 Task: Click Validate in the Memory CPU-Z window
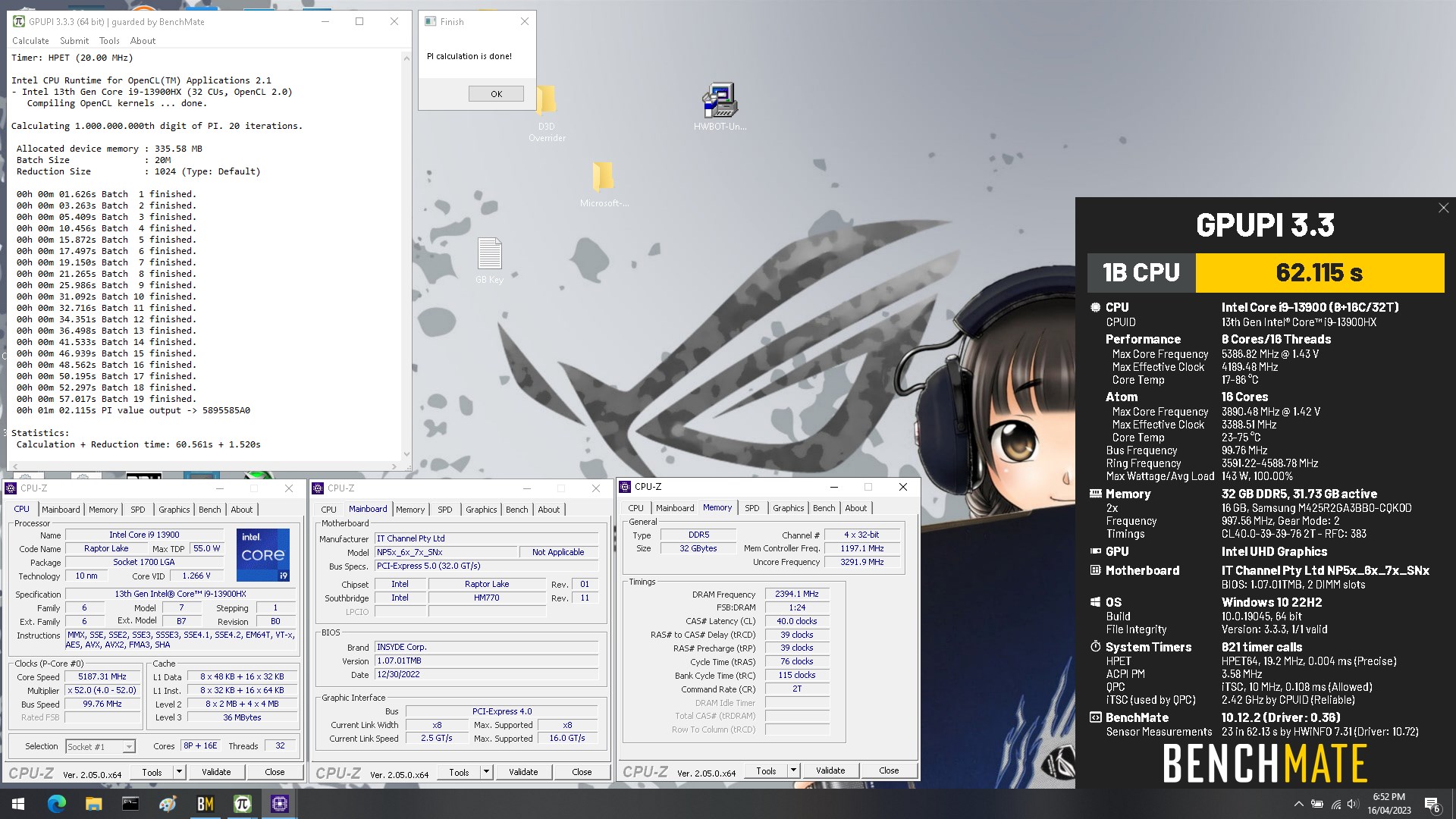click(x=830, y=770)
